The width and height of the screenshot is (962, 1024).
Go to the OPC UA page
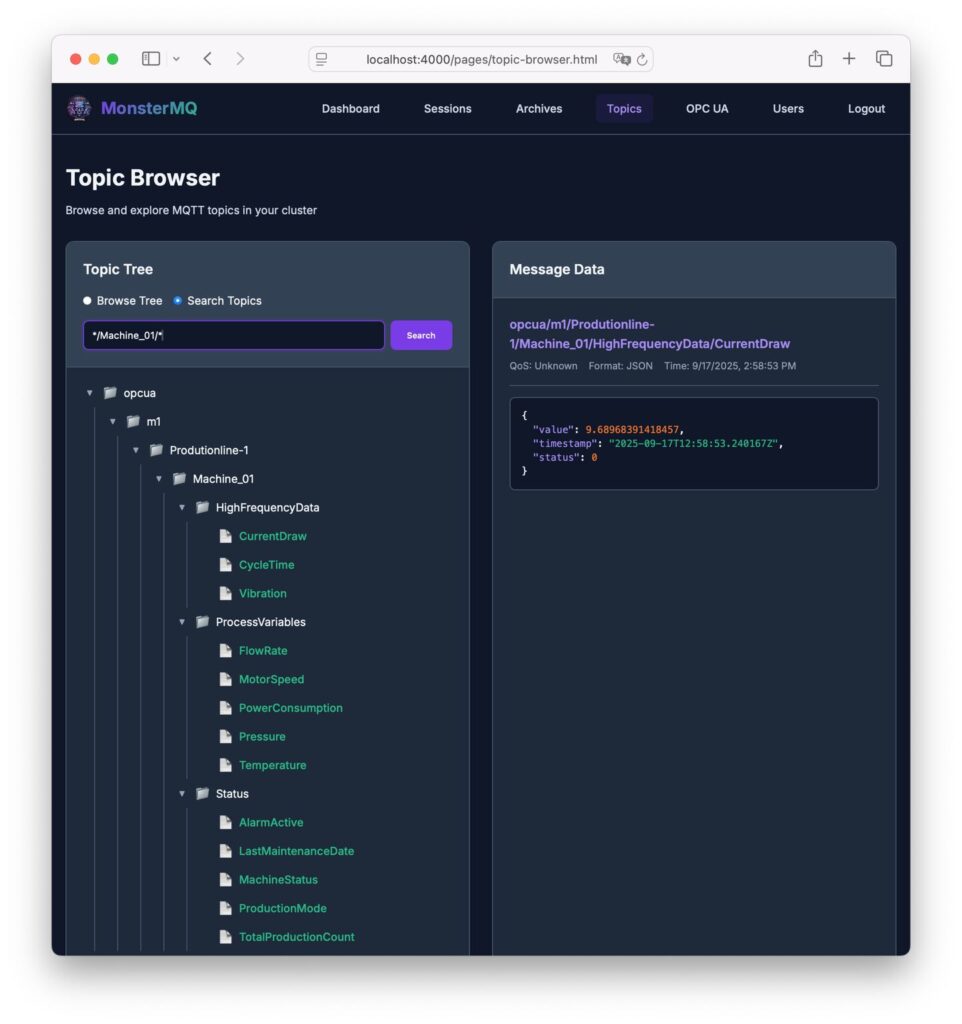click(707, 109)
